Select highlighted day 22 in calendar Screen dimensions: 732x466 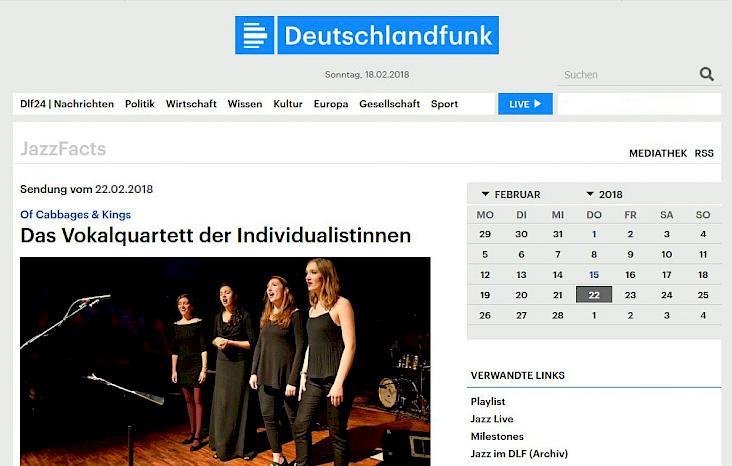pyautogui.click(x=594, y=295)
